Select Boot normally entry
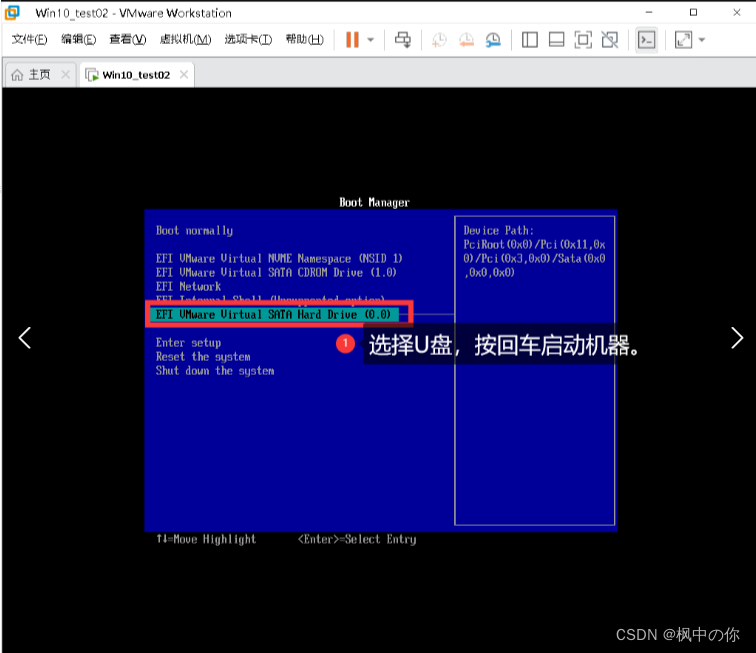This screenshot has height=653, width=756. coord(194,231)
